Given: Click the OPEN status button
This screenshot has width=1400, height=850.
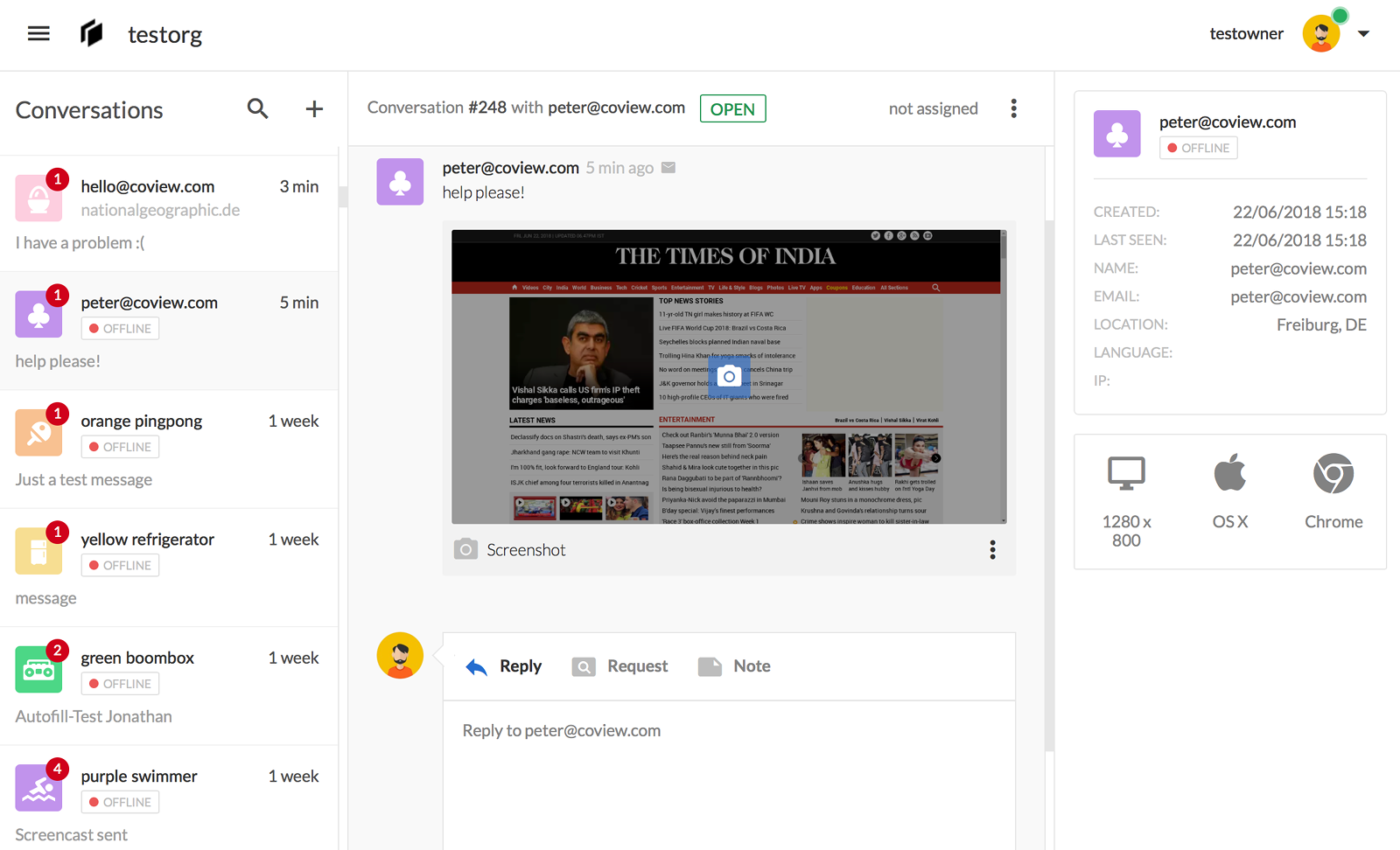Looking at the screenshot, I should pos(732,108).
